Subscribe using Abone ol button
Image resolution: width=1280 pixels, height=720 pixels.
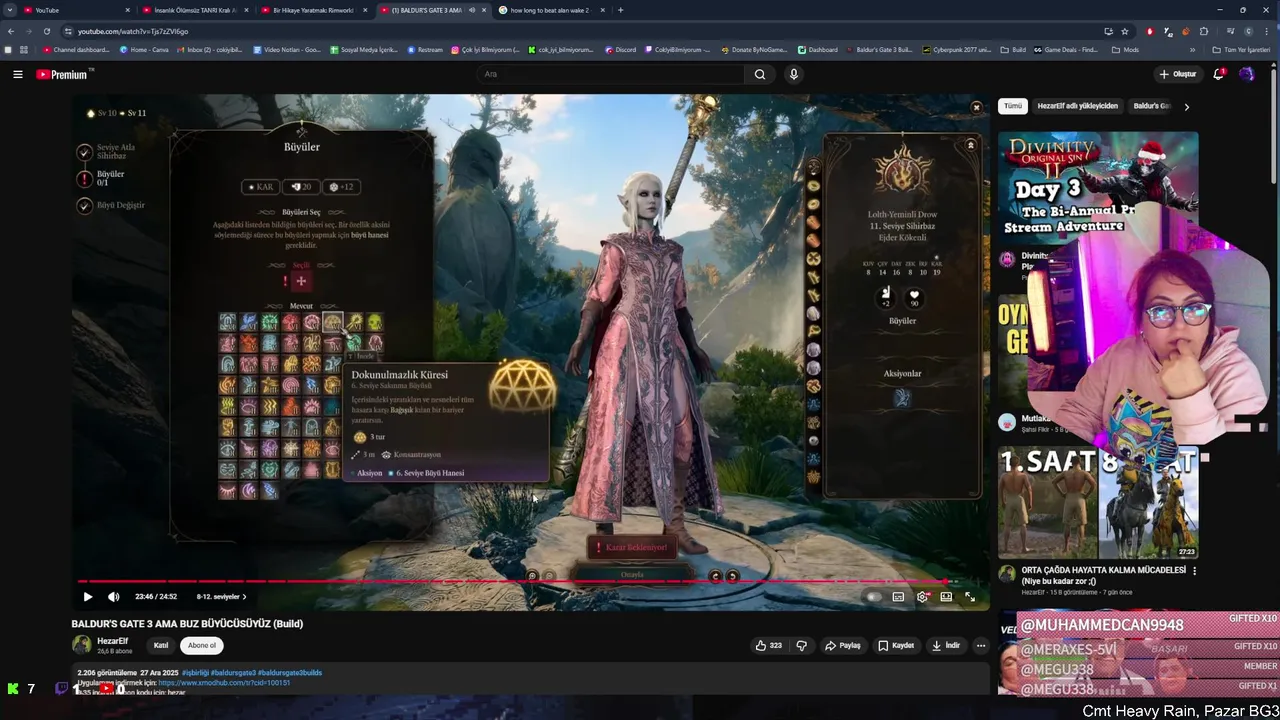(x=202, y=645)
